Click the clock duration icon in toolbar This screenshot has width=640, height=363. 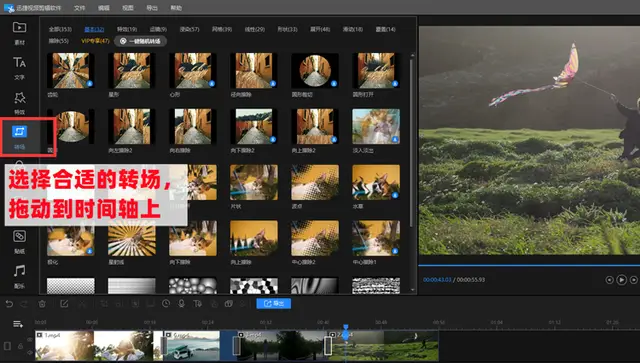pos(166,304)
